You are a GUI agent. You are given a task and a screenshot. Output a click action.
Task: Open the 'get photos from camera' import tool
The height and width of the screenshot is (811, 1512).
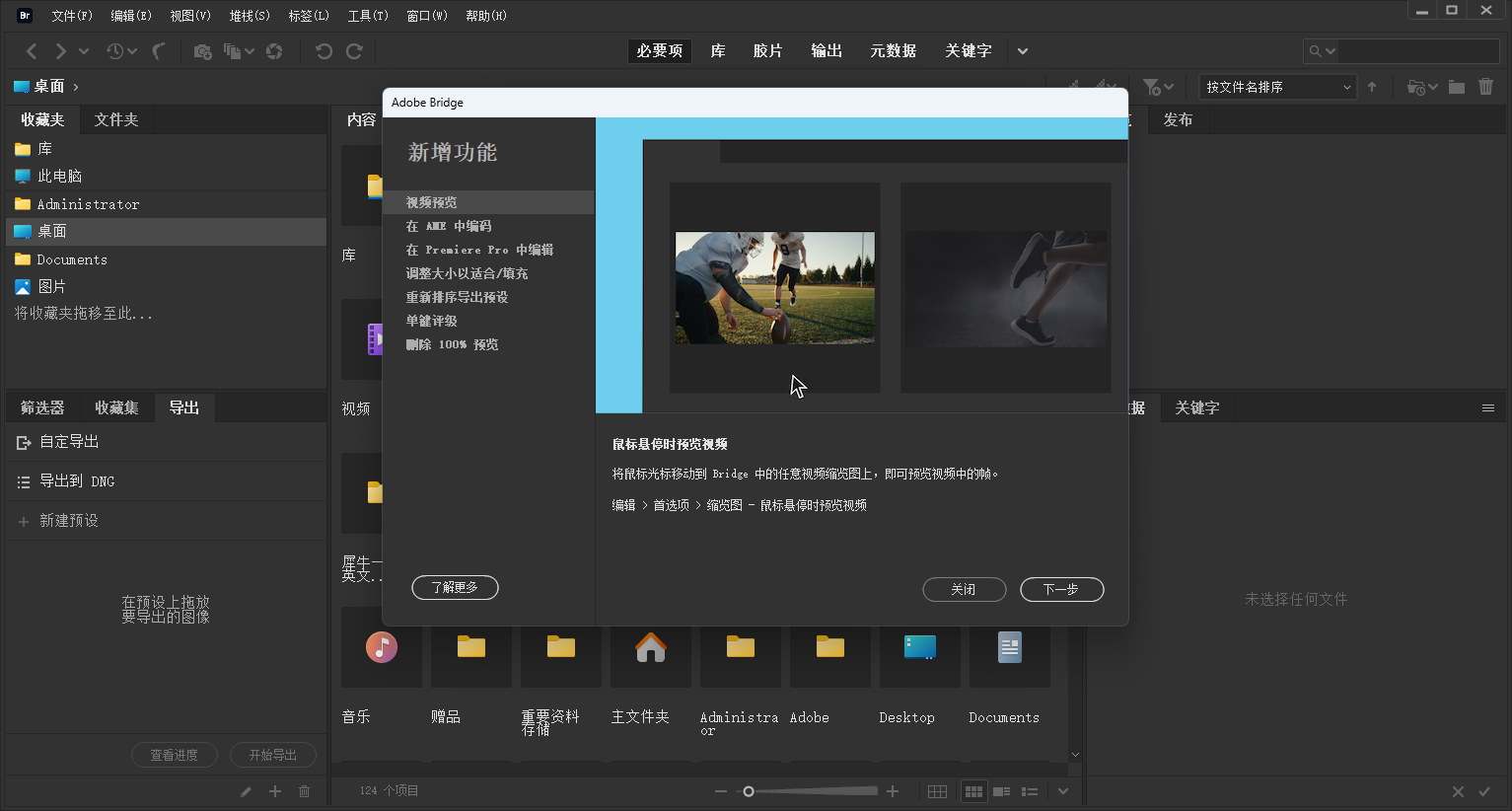[x=202, y=50]
